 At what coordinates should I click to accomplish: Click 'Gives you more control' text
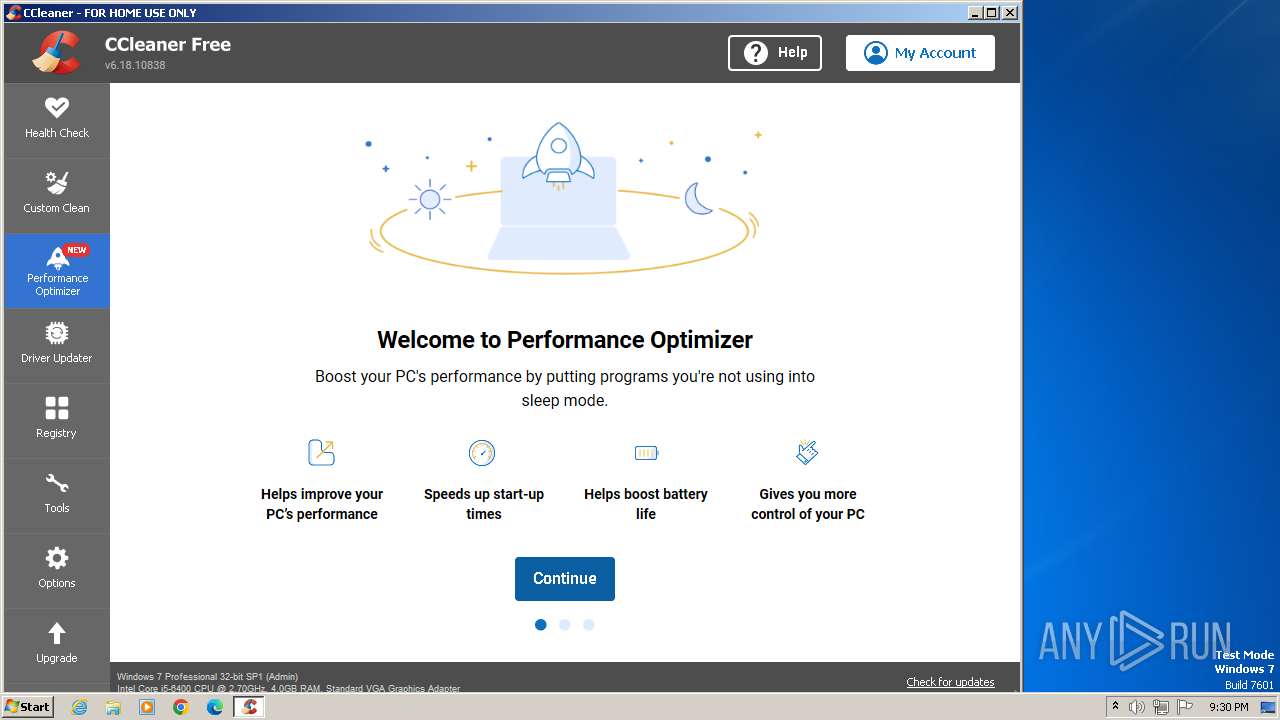(x=808, y=504)
